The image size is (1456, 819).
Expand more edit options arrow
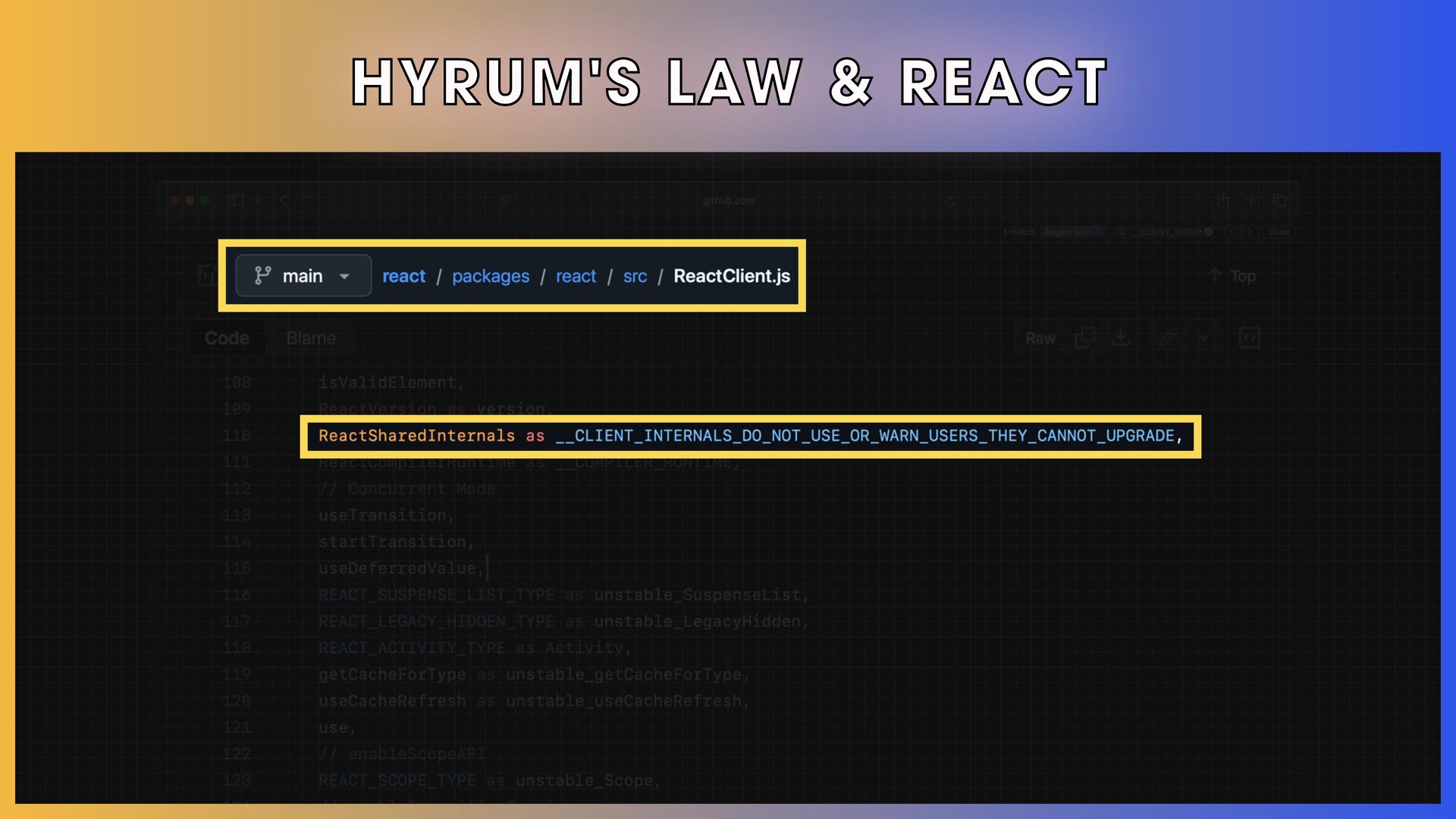(1203, 338)
